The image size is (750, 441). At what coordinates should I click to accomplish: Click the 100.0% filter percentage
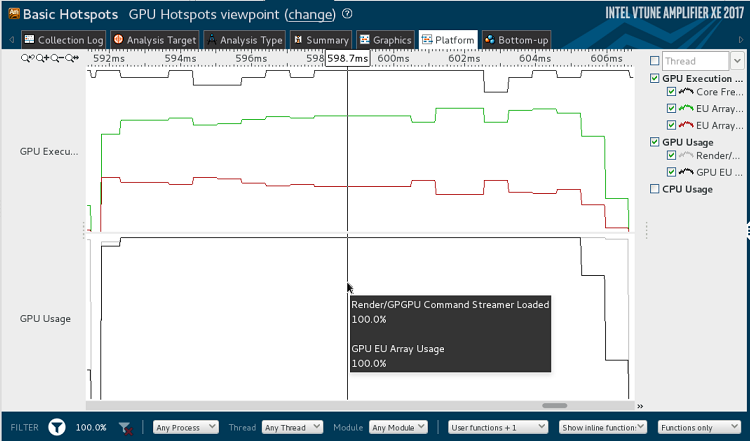[91, 427]
